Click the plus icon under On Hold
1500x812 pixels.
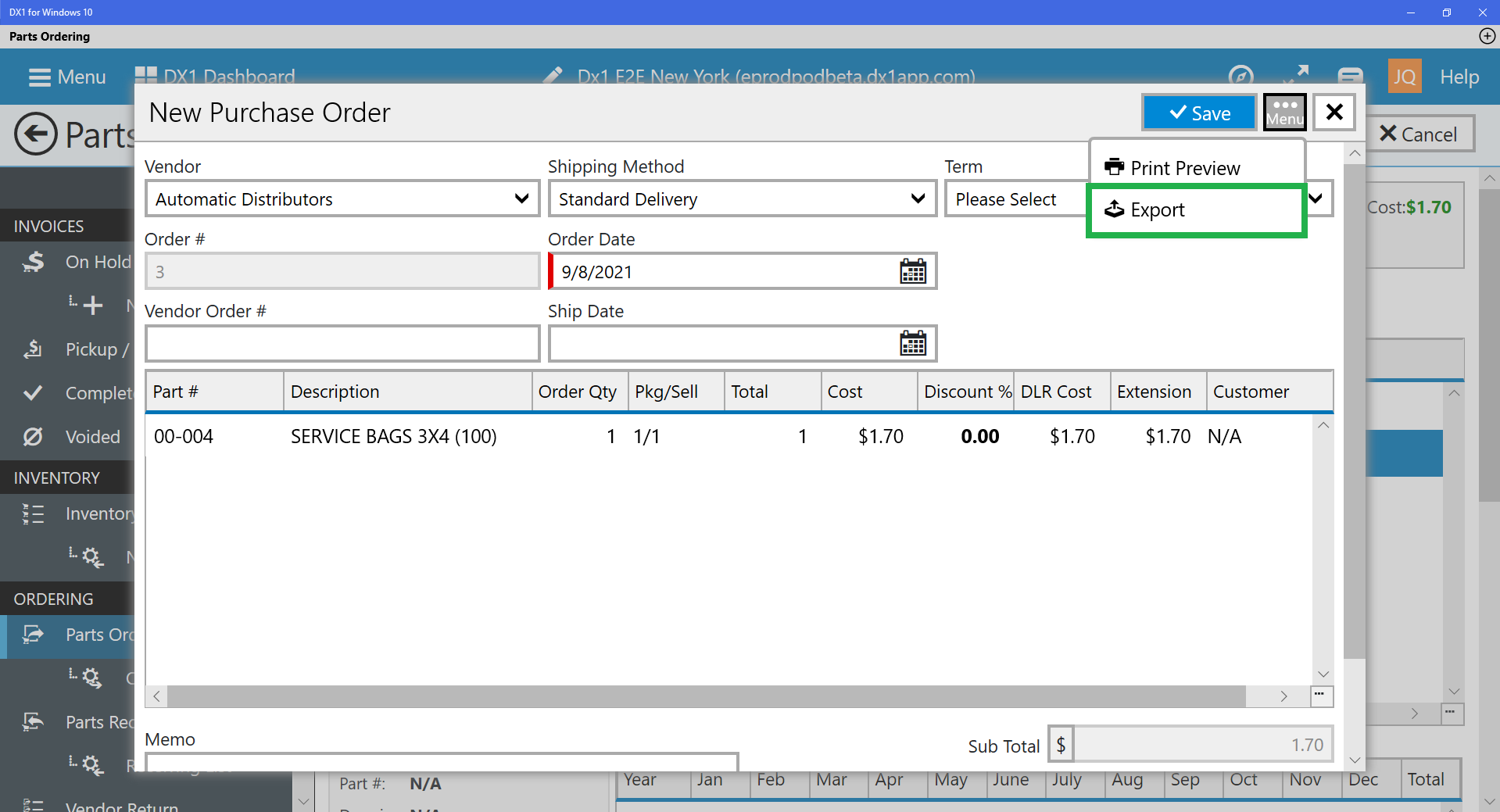[92, 305]
